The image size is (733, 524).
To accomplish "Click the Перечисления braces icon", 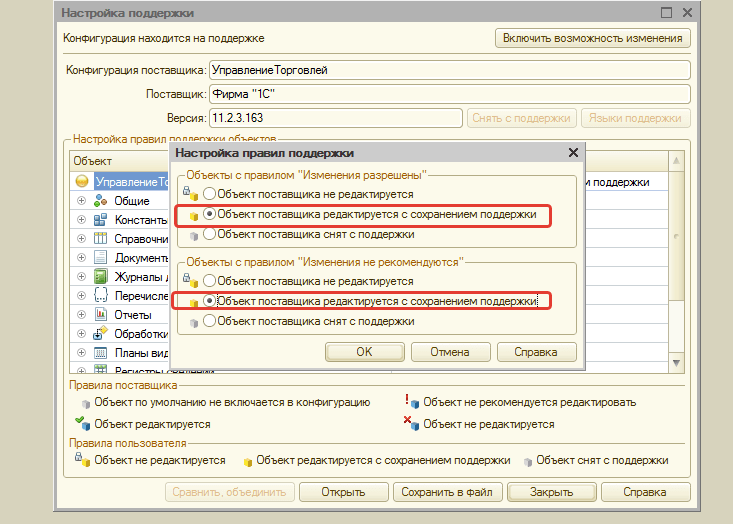I will 100,296.
